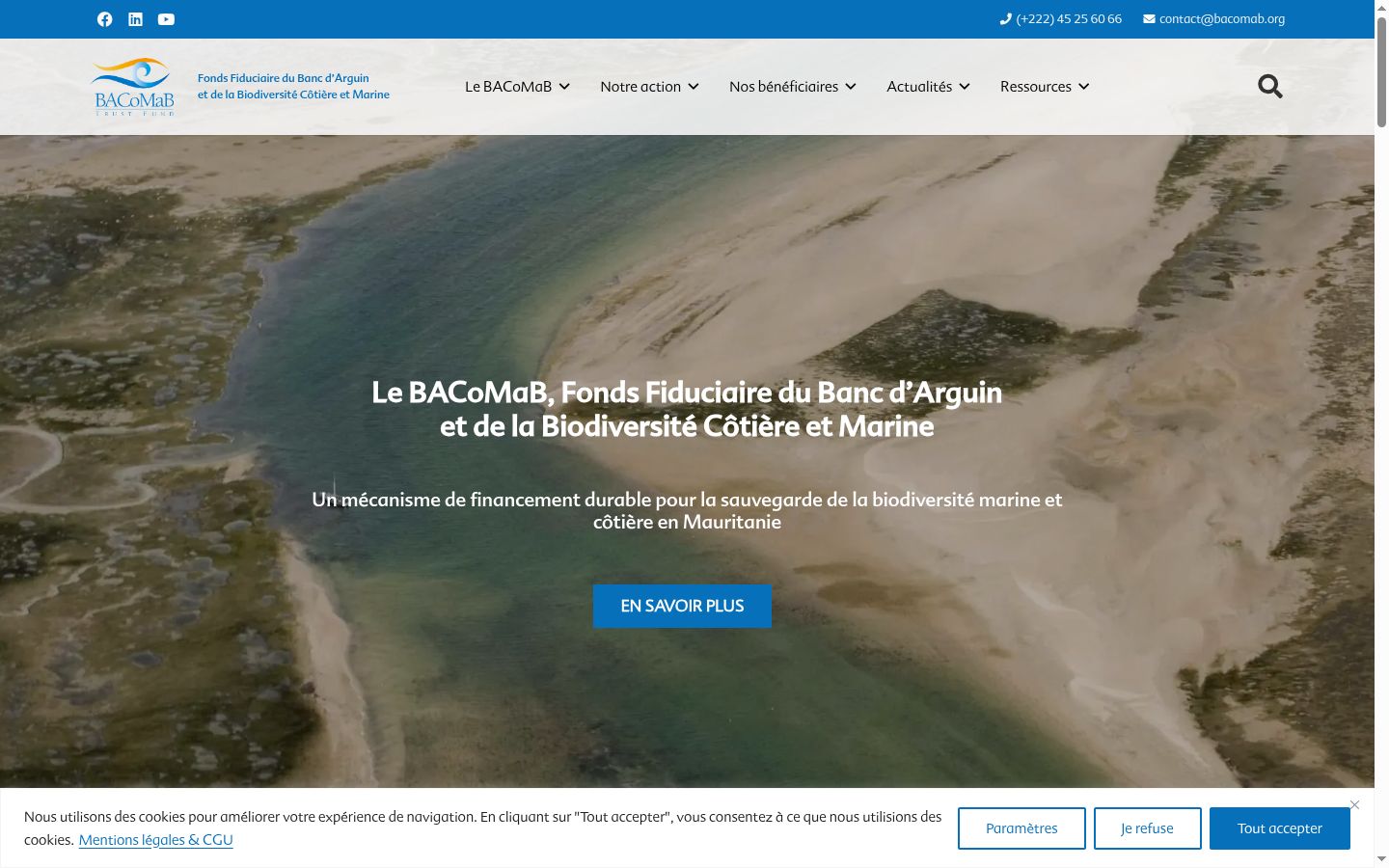Viewport: 1389px width, 868px height.
Task: Open the Le BACoMaB menu item
Action: click(x=508, y=87)
